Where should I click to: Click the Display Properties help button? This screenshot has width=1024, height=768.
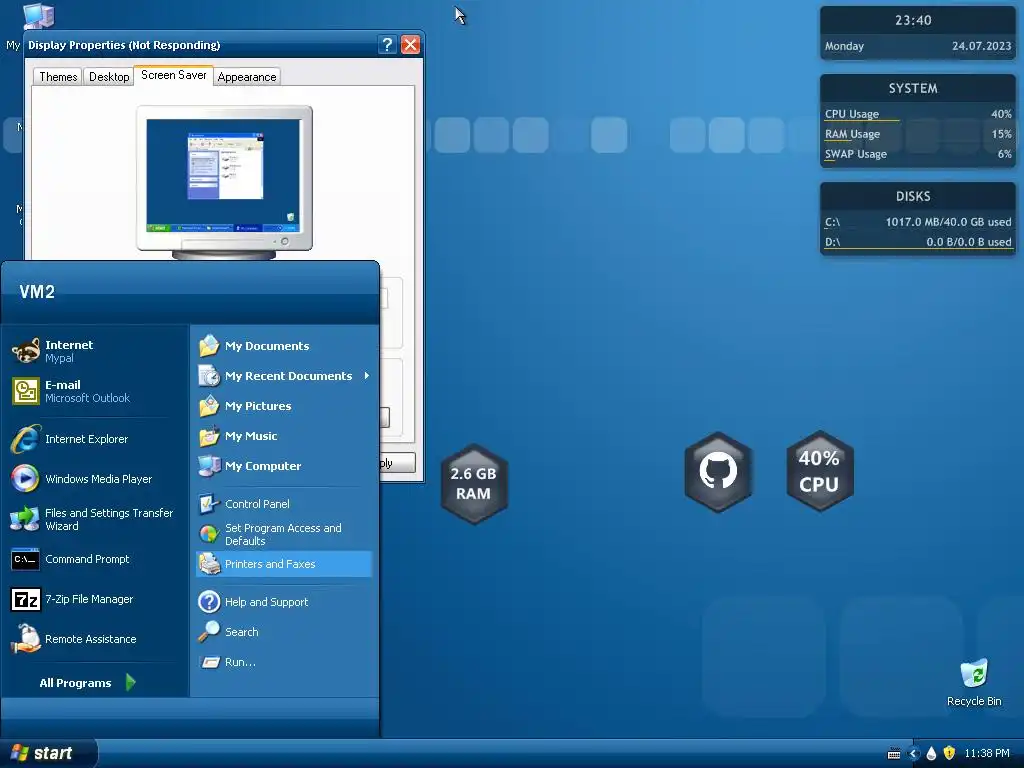(x=387, y=44)
